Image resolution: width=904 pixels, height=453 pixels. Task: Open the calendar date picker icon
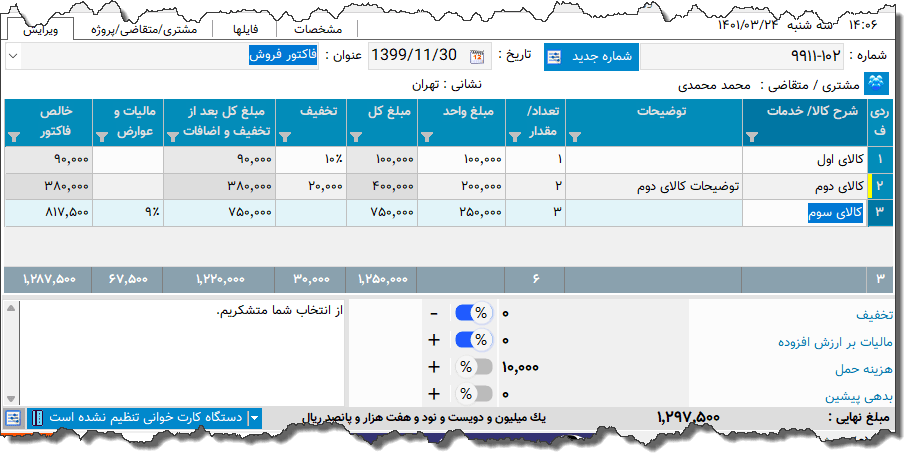(477, 56)
